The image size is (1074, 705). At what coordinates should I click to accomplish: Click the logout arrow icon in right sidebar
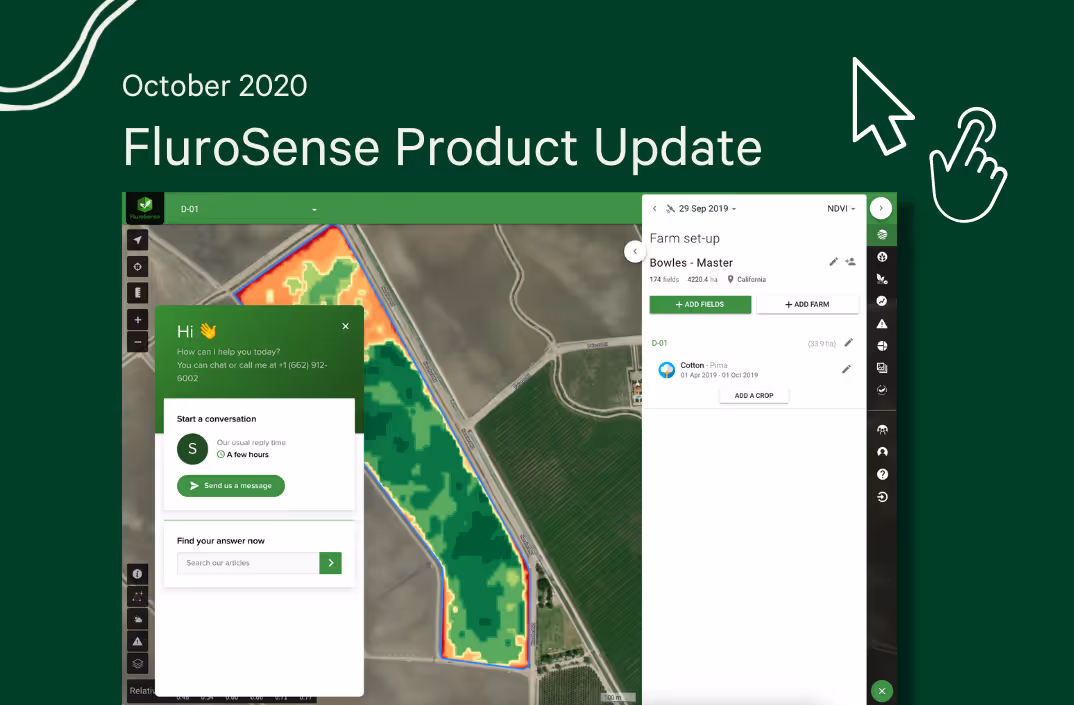point(882,497)
